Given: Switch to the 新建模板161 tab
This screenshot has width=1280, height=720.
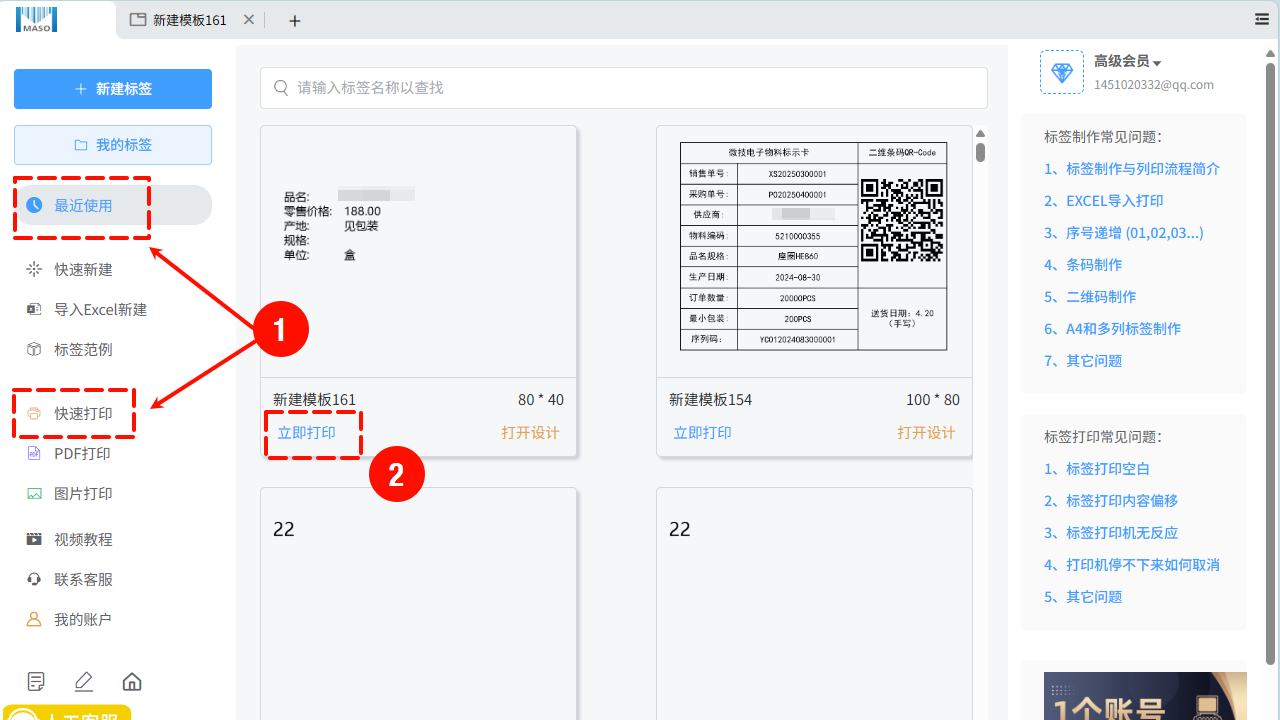Looking at the screenshot, I should click(190, 20).
